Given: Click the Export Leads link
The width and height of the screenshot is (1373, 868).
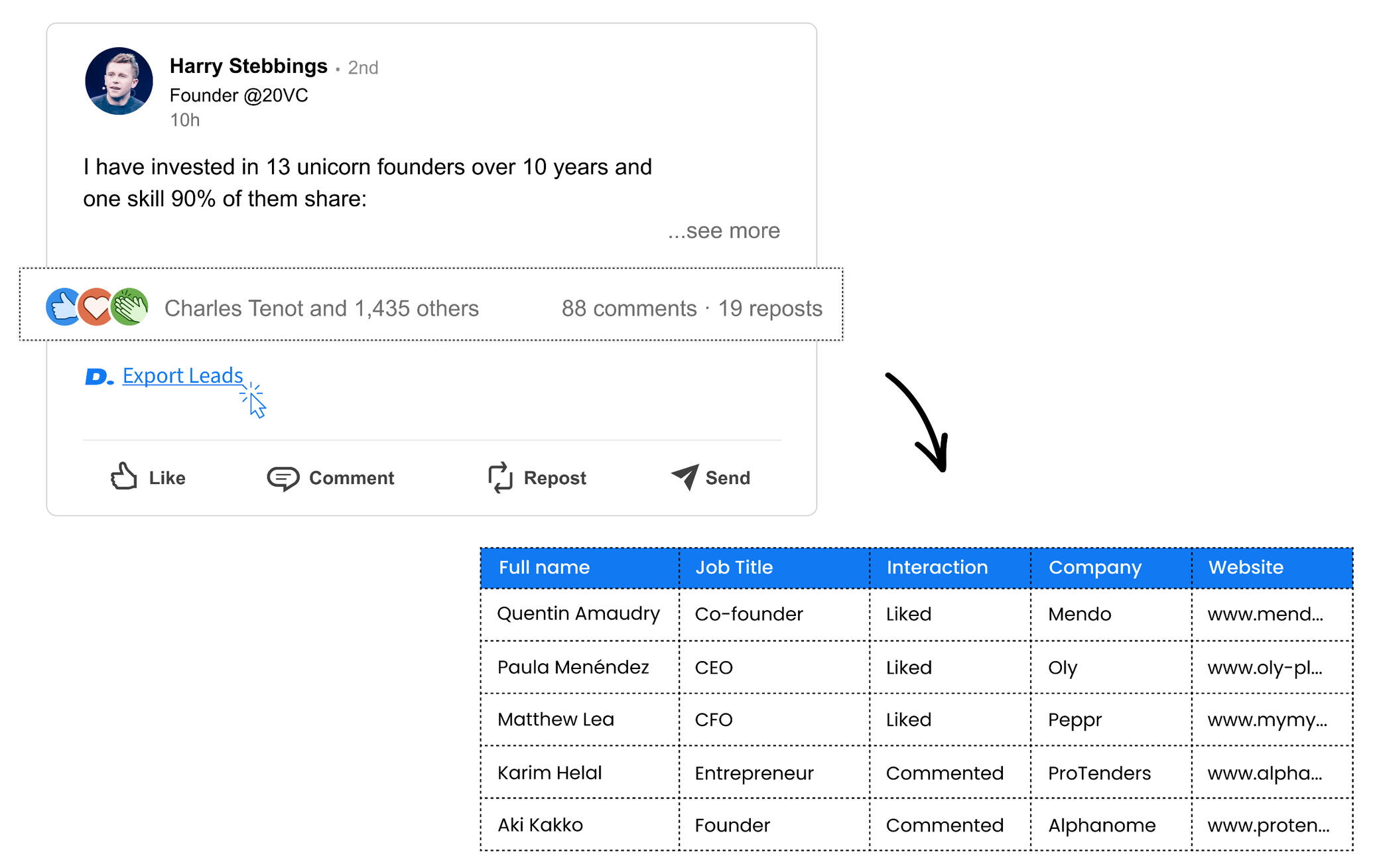Looking at the screenshot, I should [x=182, y=376].
